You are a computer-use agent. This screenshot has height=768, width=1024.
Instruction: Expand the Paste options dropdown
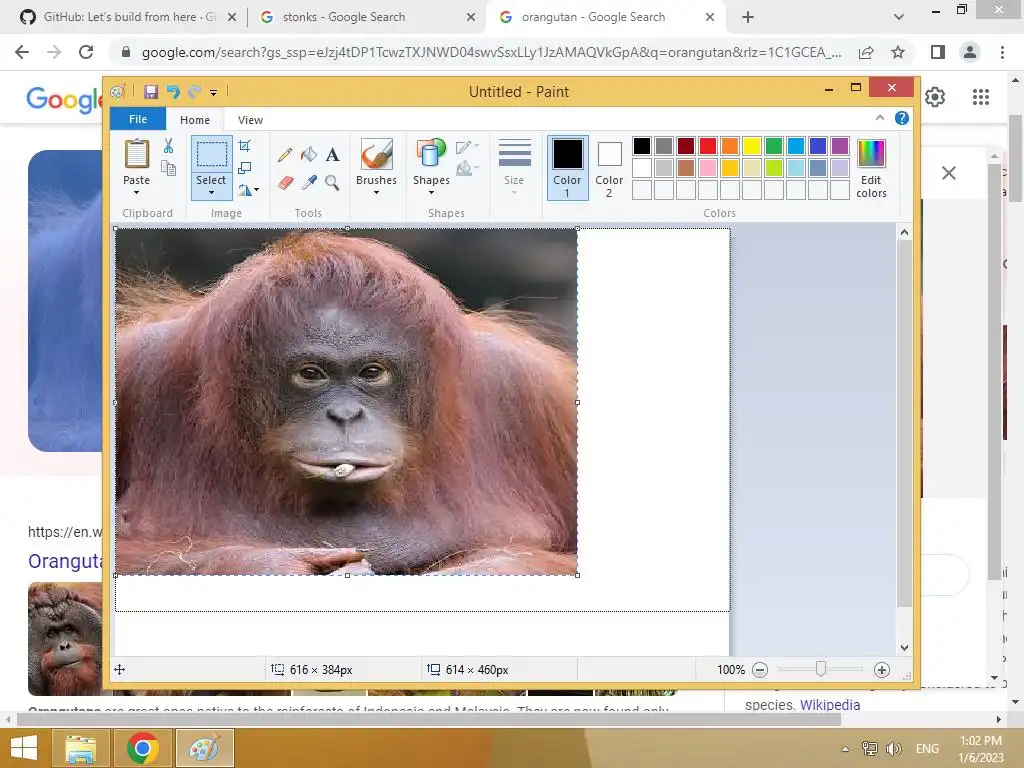click(x=136, y=192)
